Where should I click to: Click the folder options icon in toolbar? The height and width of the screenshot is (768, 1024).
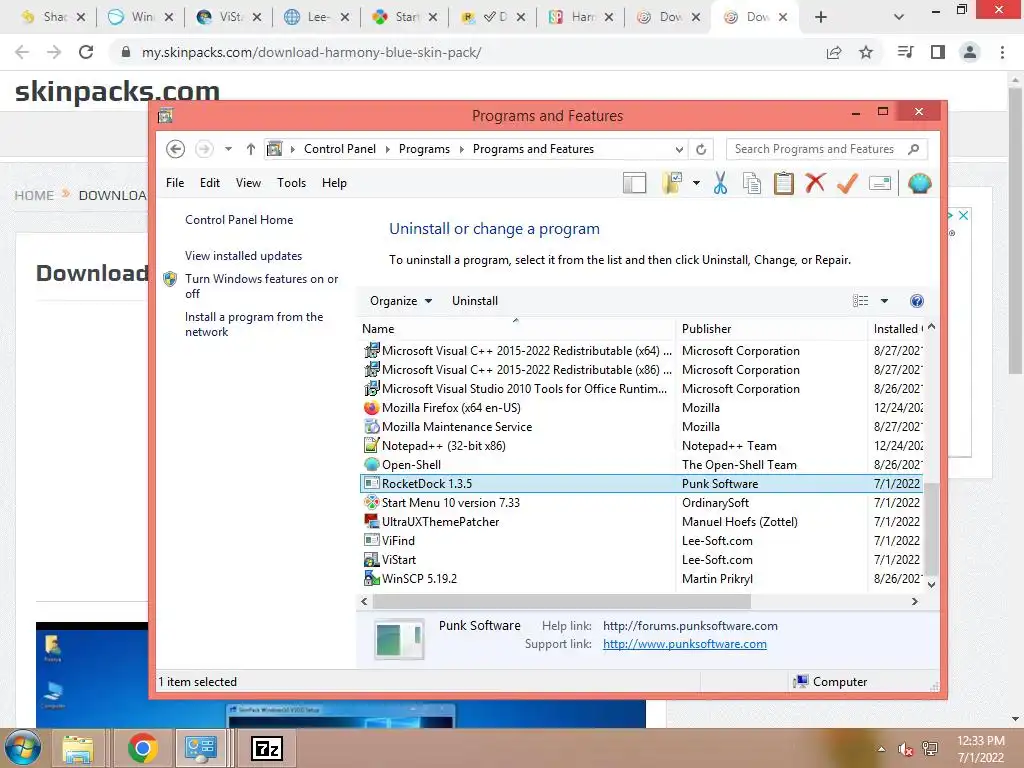[x=672, y=184]
